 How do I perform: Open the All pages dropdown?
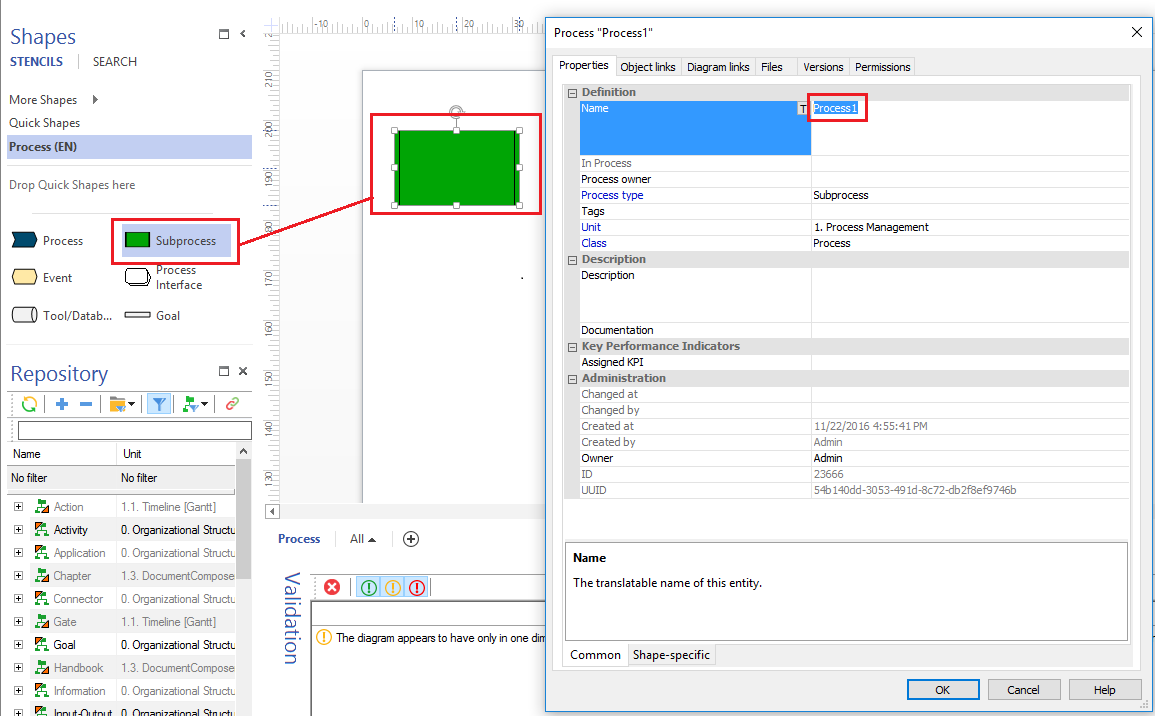[x=362, y=539]
